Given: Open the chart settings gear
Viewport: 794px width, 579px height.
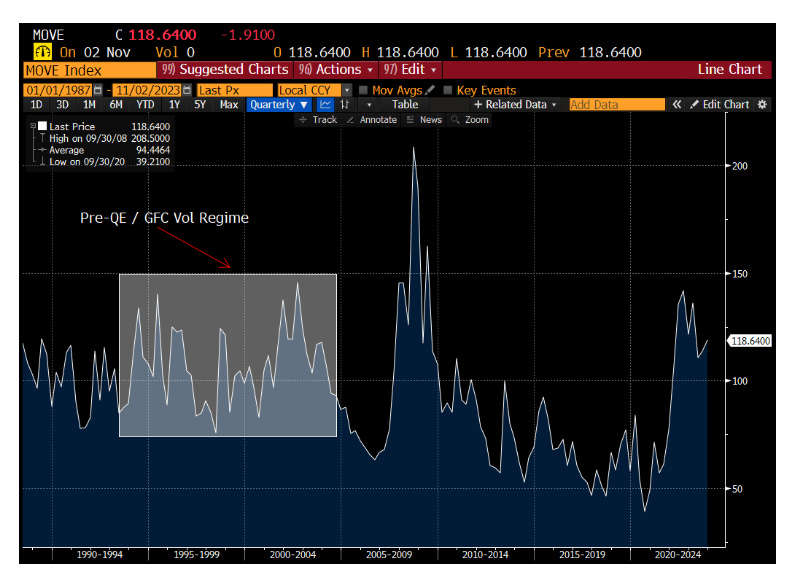Looking at the screenshot, I should (763, 105).
